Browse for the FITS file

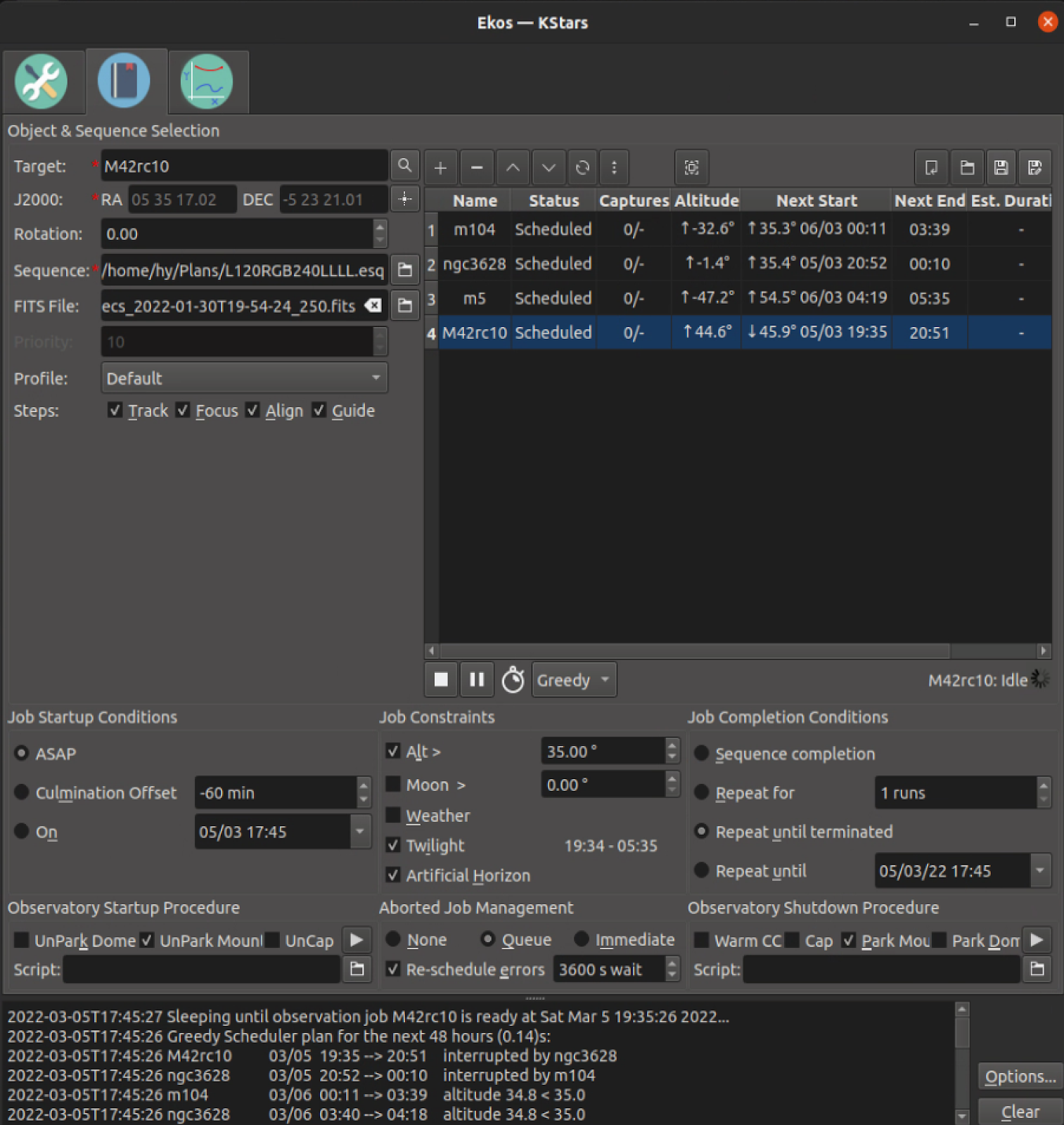click(x=405, y=305)
